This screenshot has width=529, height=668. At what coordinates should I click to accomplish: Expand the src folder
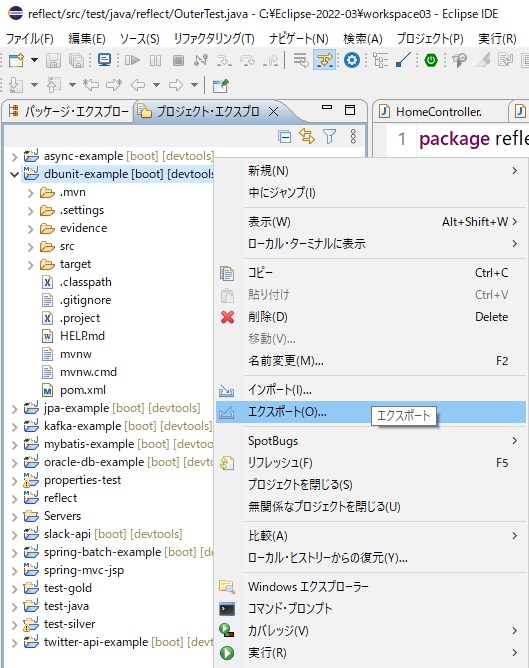(x=30, y=247)
